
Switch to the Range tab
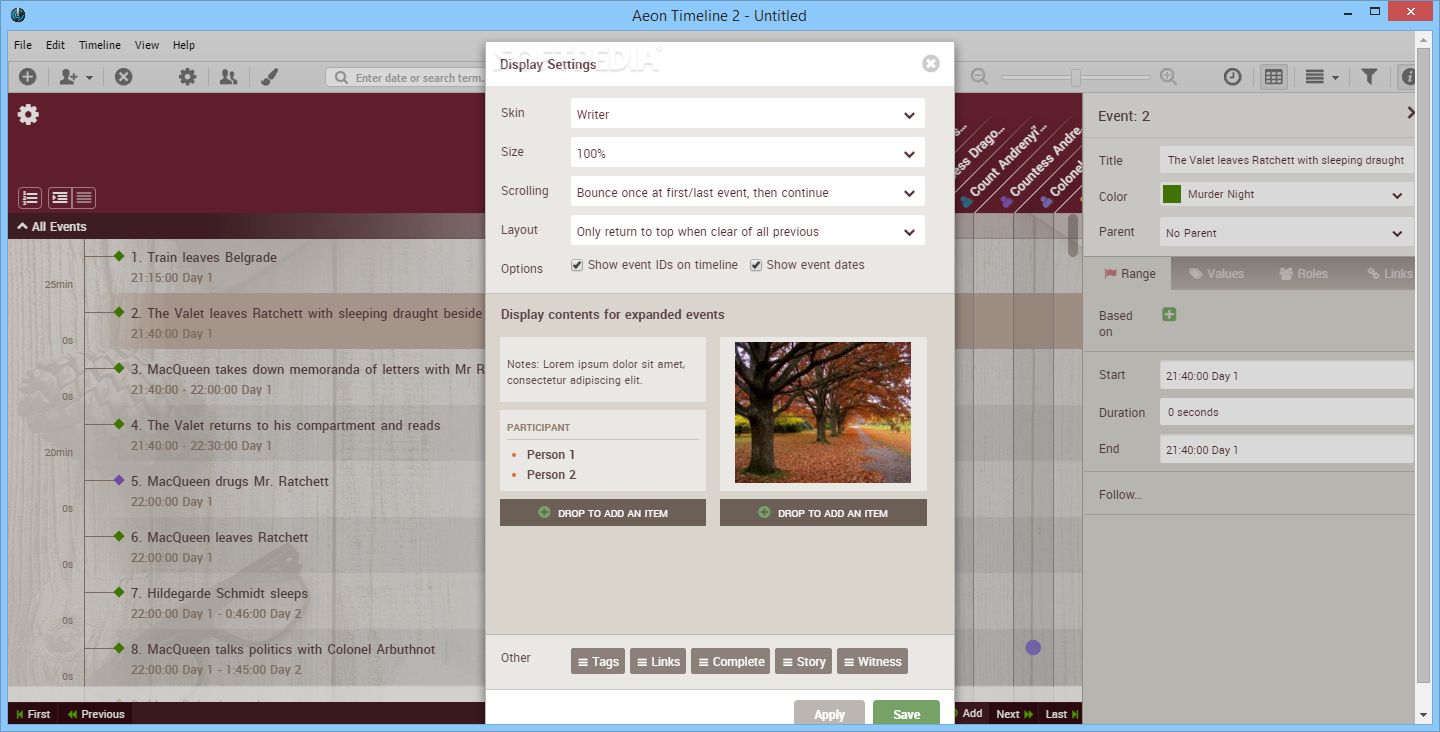coord(1130,273)
